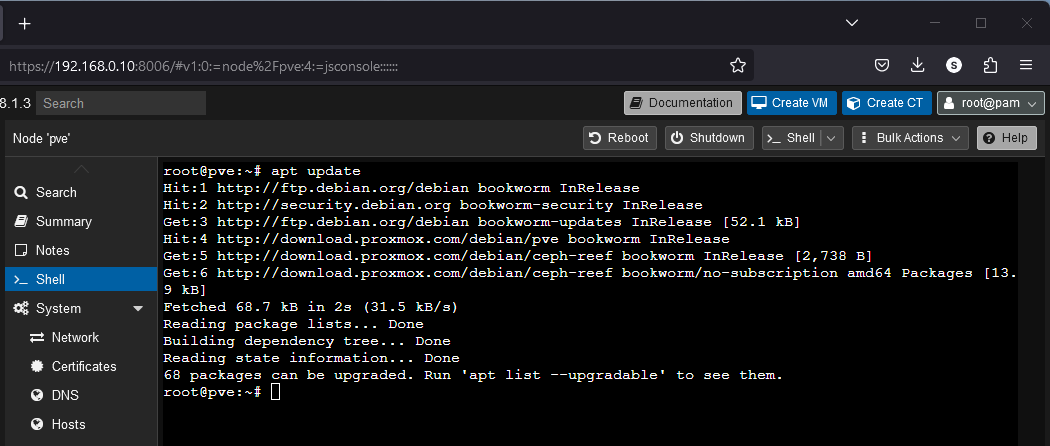Screen dimensions: 1050x446
Task: Click the 'apt update' command text
Action: pyautogui.click(x=315, y=171)
